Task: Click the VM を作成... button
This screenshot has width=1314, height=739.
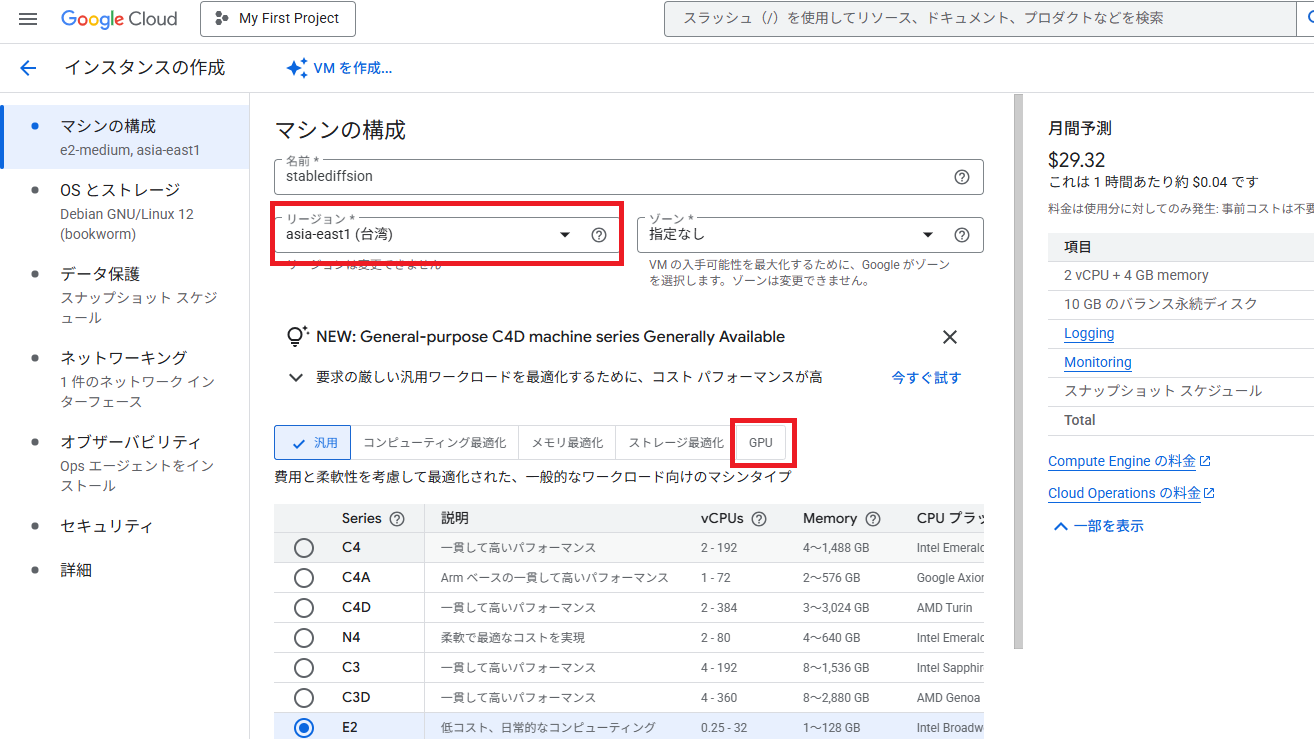Action: click(x=339, y=68)
